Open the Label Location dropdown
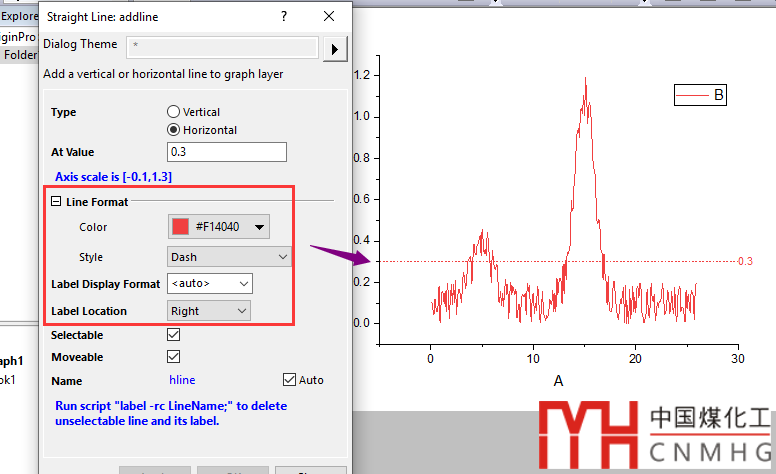 click(x=208, y=311)
